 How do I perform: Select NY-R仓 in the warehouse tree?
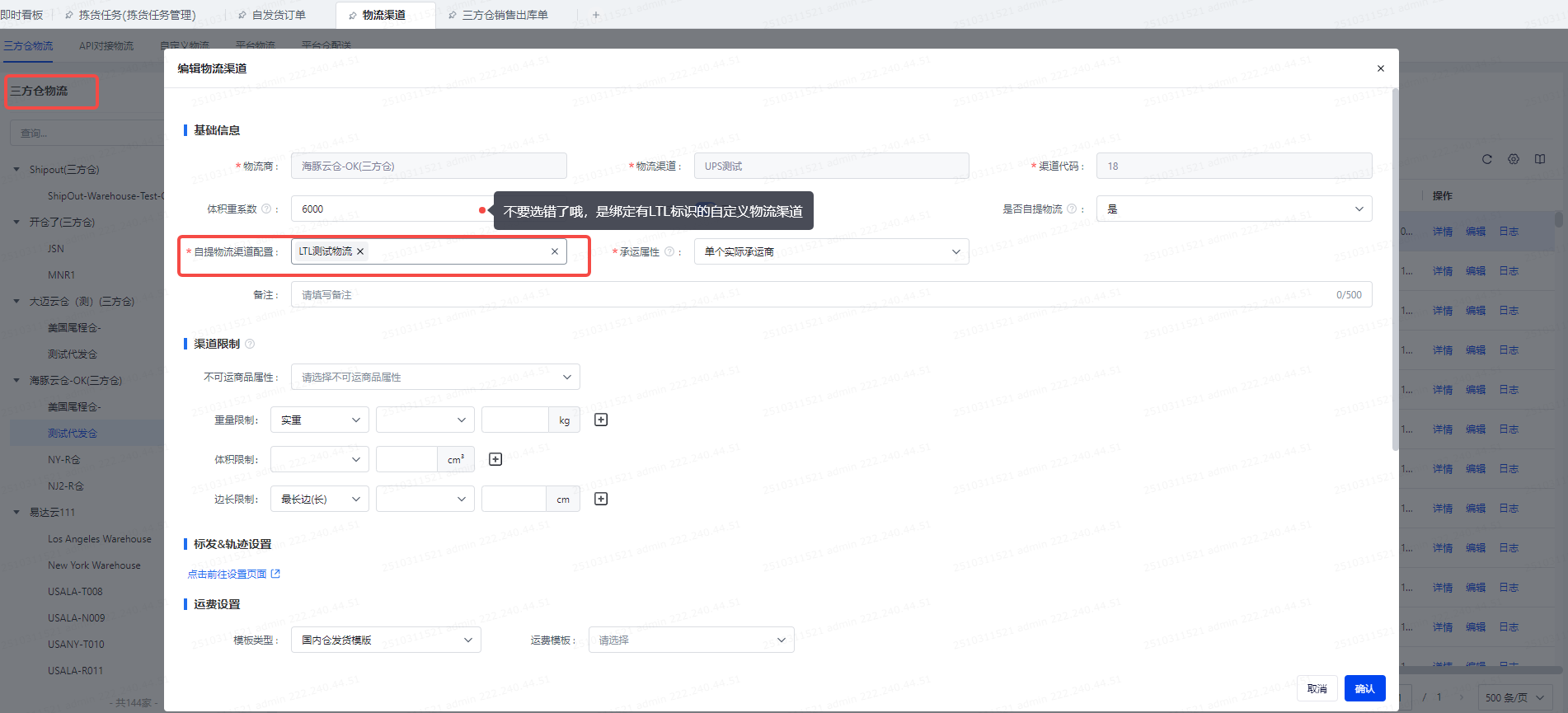64,459
